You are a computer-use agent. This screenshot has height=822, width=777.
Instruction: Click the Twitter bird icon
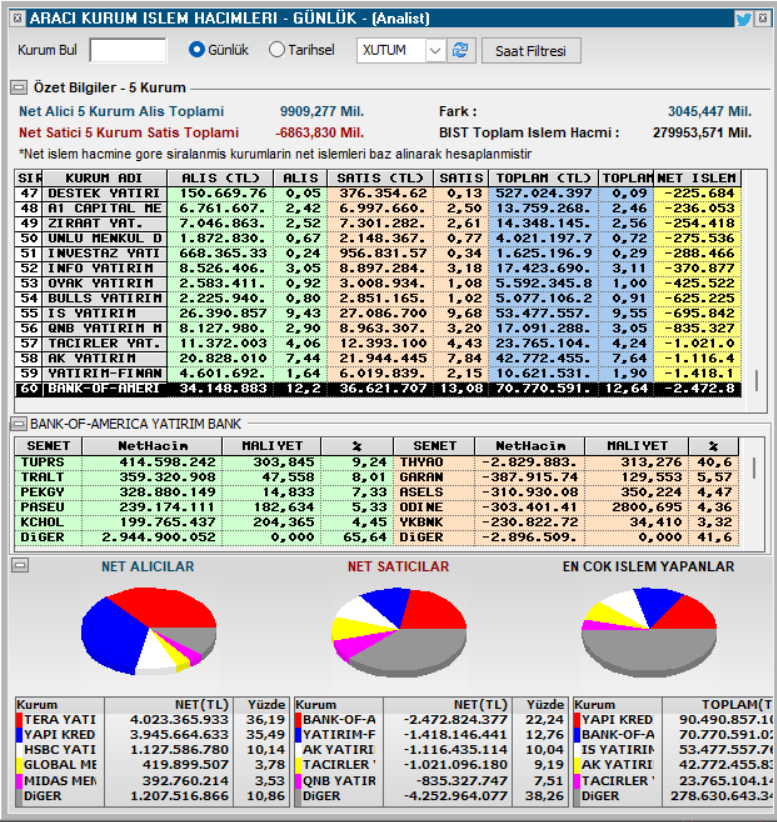[743, 19]
